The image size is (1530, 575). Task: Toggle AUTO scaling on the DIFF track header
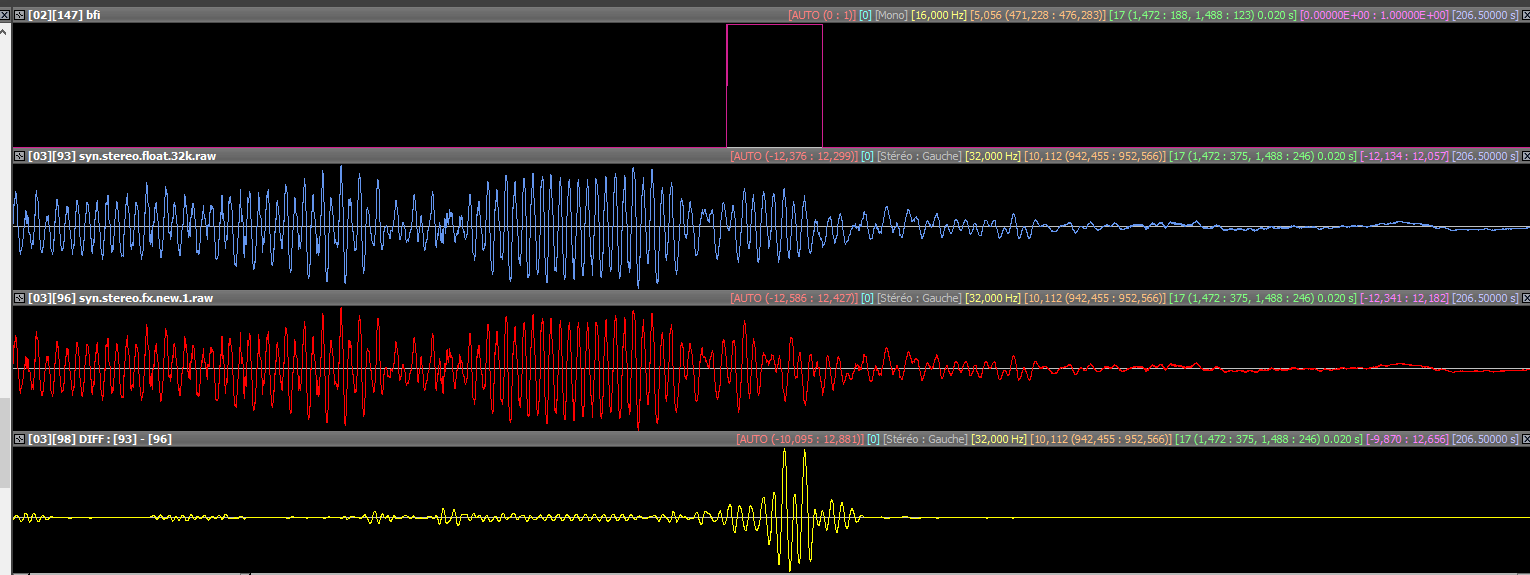coord(799,439)
